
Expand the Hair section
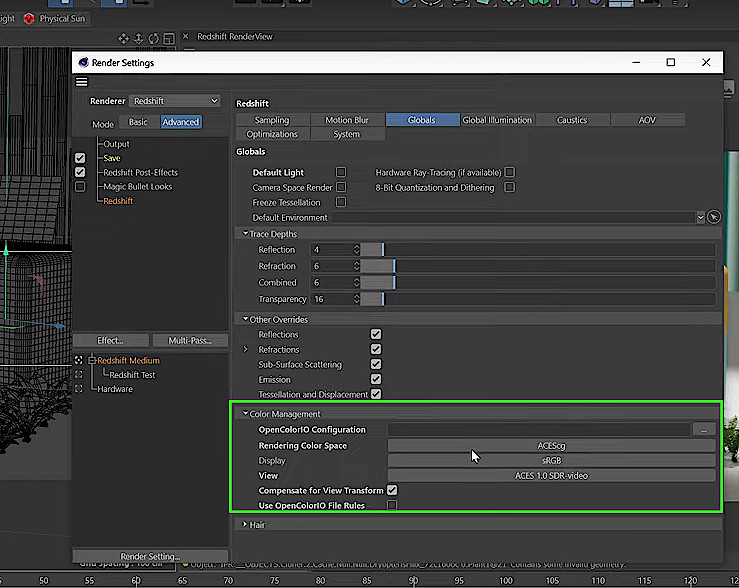pos(245,524)
